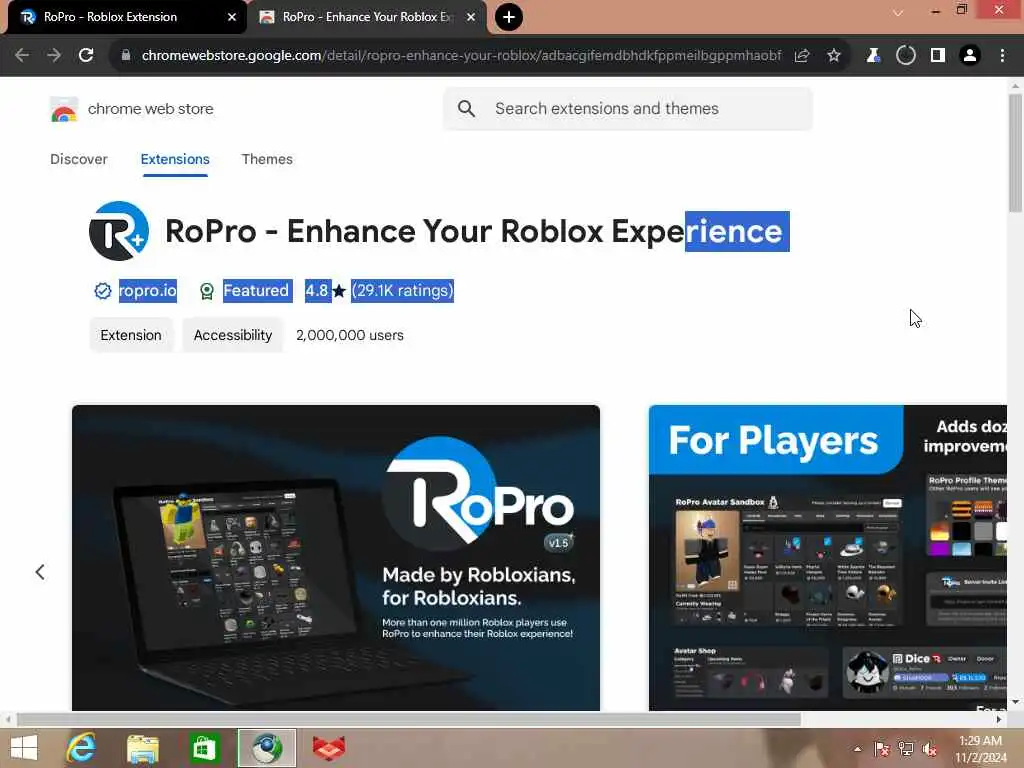This screenshot has width=1024, height=768.
Task: Open the Action Center flag icon
Action: pos(882,749)
